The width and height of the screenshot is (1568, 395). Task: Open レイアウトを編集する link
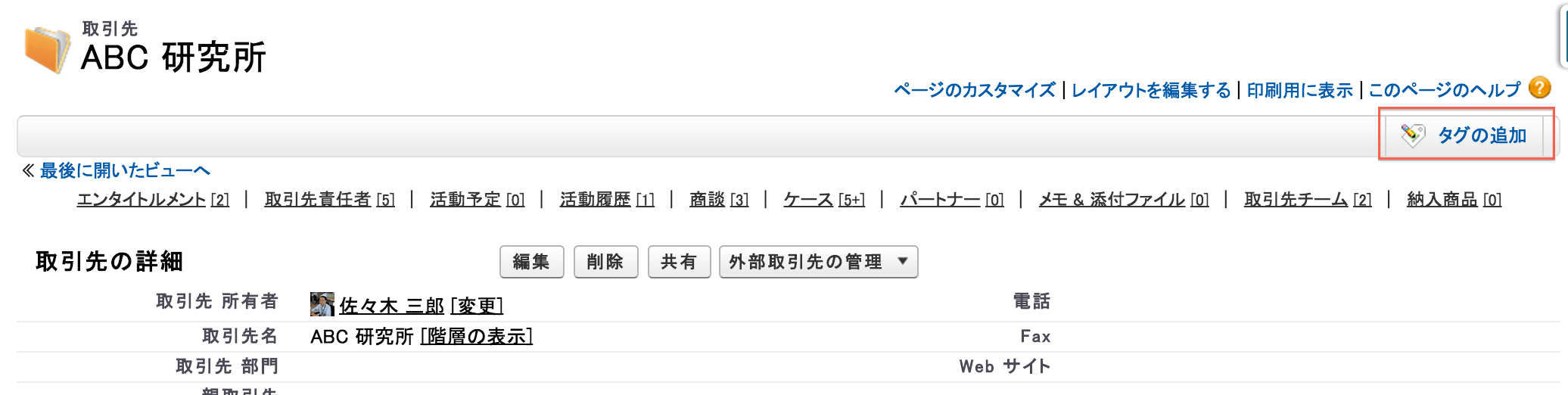click(1151, 90)
